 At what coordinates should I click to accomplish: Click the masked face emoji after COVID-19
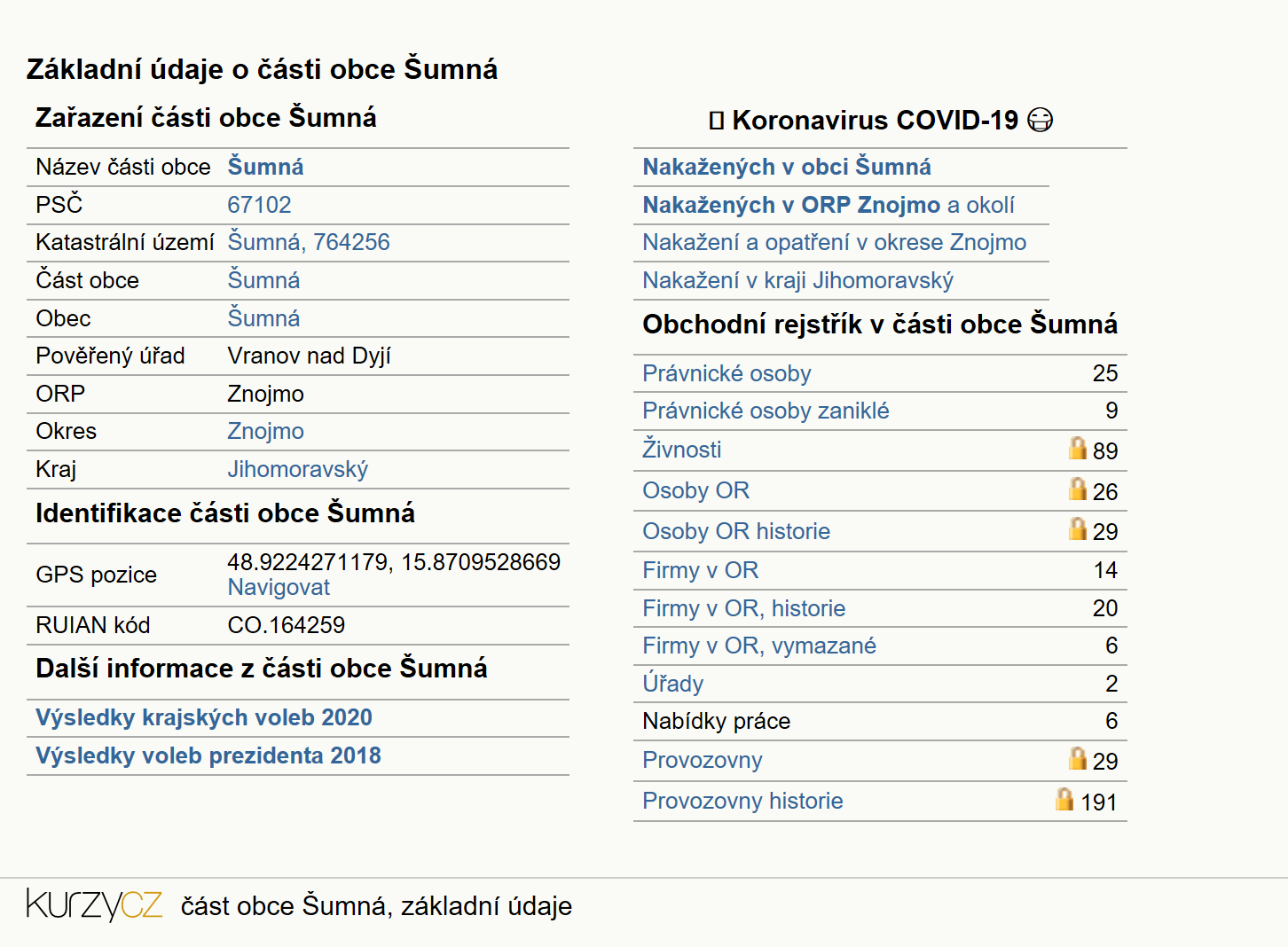point(1040,120)
